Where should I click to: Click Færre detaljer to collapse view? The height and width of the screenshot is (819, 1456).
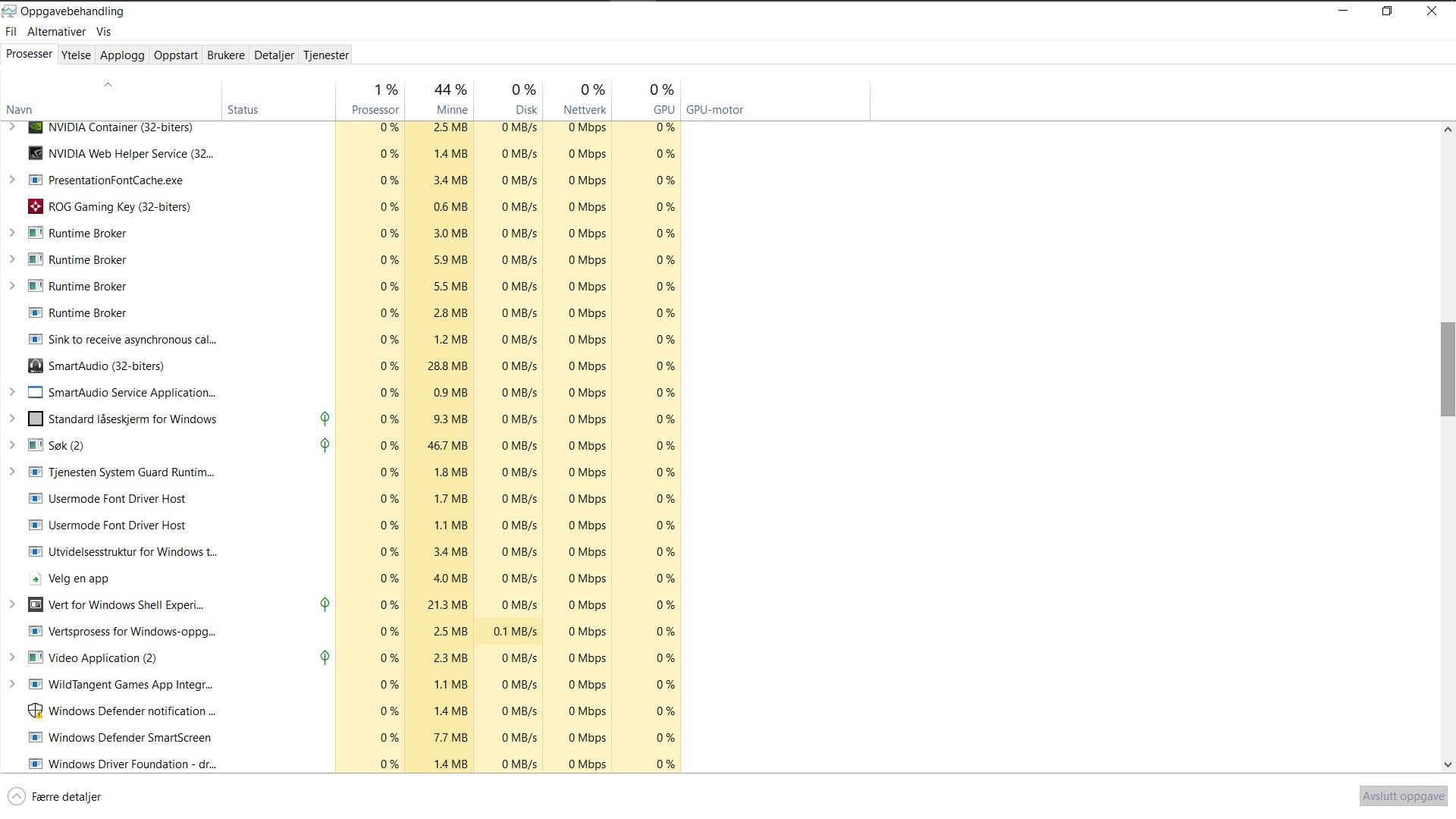(x=55, y=797)
